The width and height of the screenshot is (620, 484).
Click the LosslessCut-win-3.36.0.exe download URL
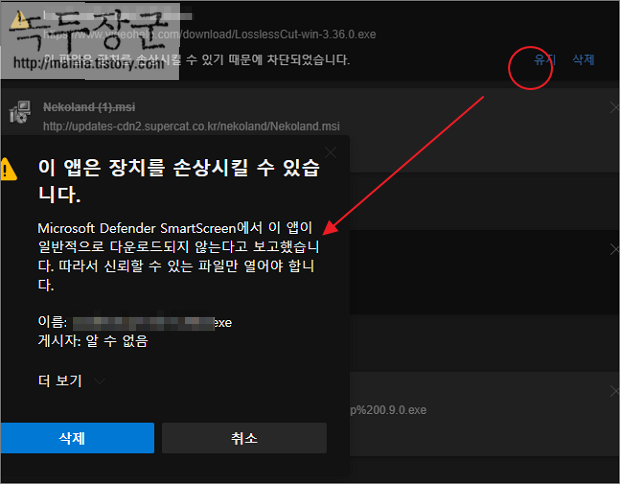[x=210, y=34]
